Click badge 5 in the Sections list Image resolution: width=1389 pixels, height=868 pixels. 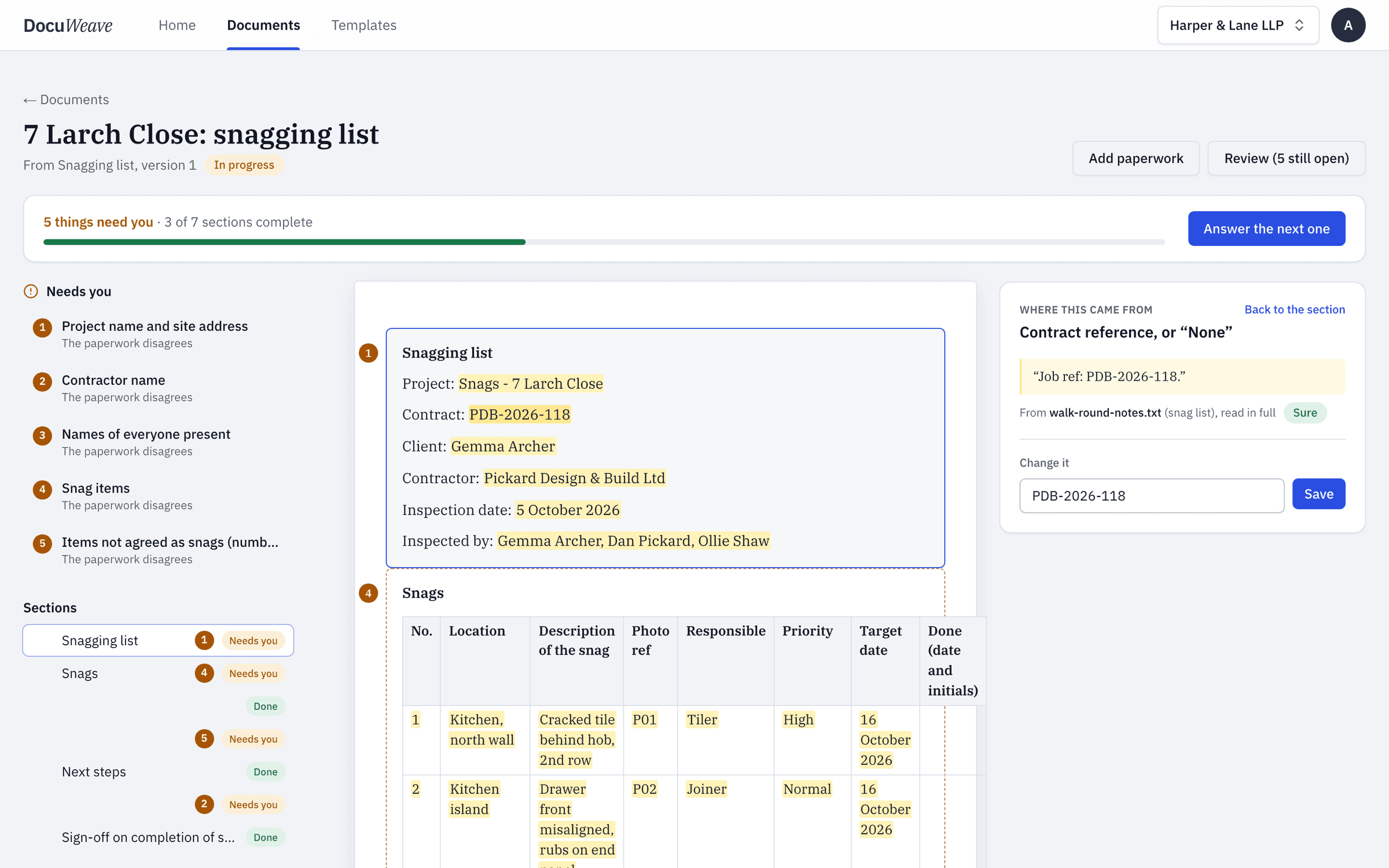tap(204, 738)
